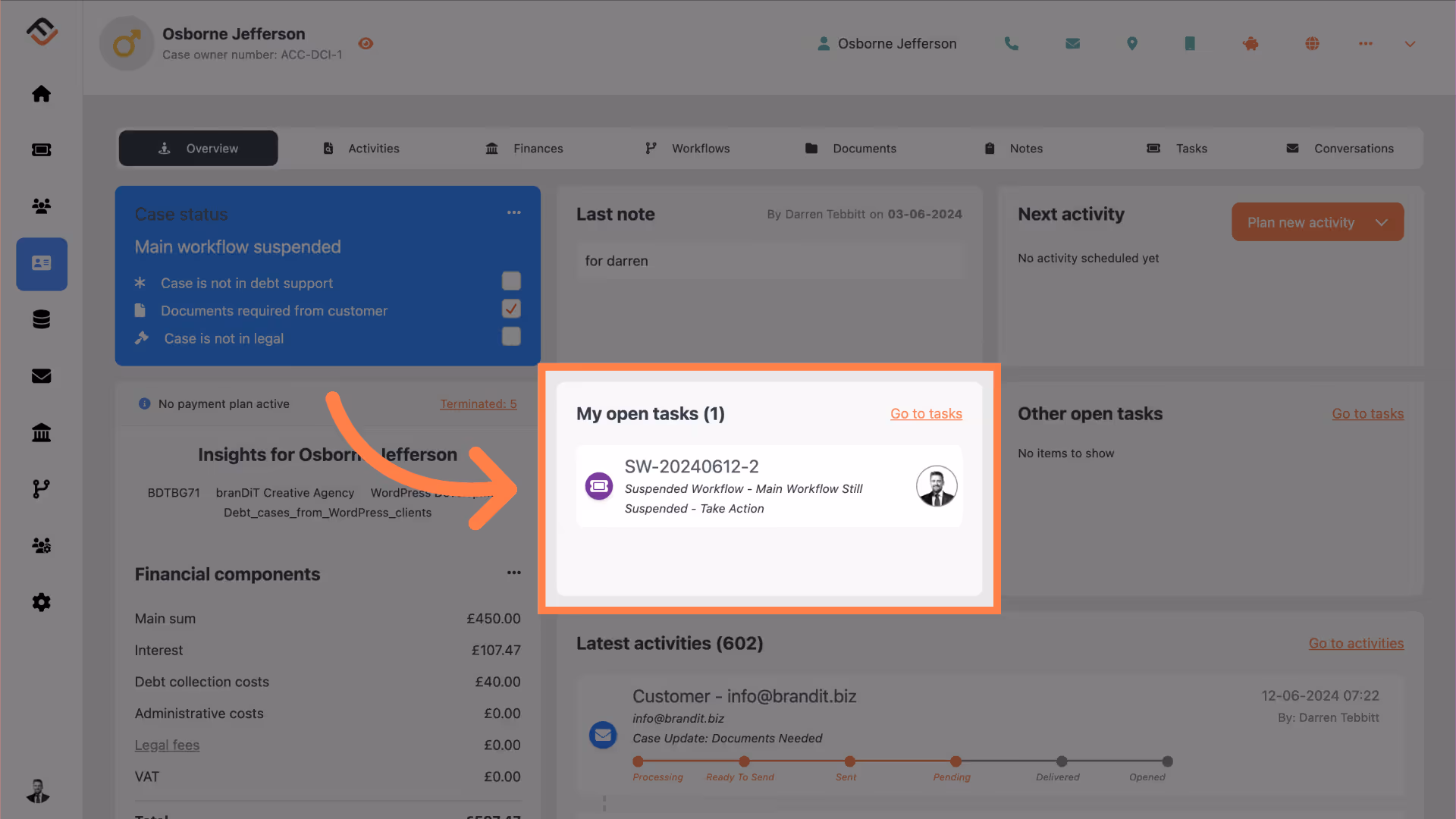Image resolution: width=1456 pixels, height=819 pixels.
Task: Open the home icon in sidebar
Action: pyautogui.click(x=42, y=93)
